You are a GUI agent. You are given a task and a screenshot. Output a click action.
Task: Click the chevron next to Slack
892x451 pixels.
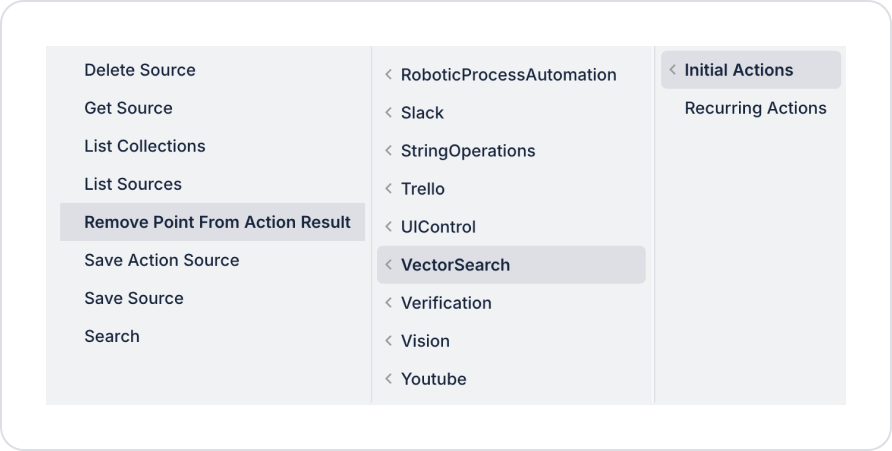388,113
